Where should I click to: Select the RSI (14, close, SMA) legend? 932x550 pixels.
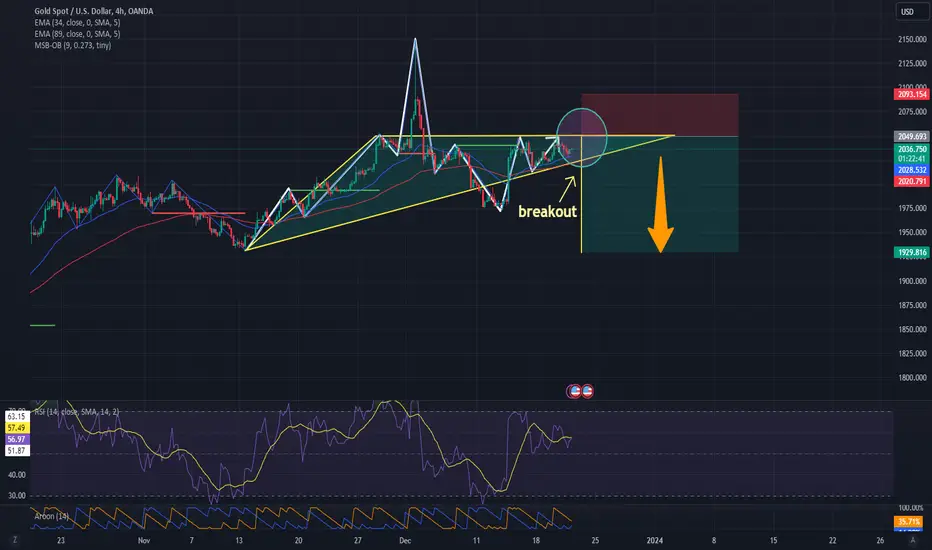pos(77,411)
